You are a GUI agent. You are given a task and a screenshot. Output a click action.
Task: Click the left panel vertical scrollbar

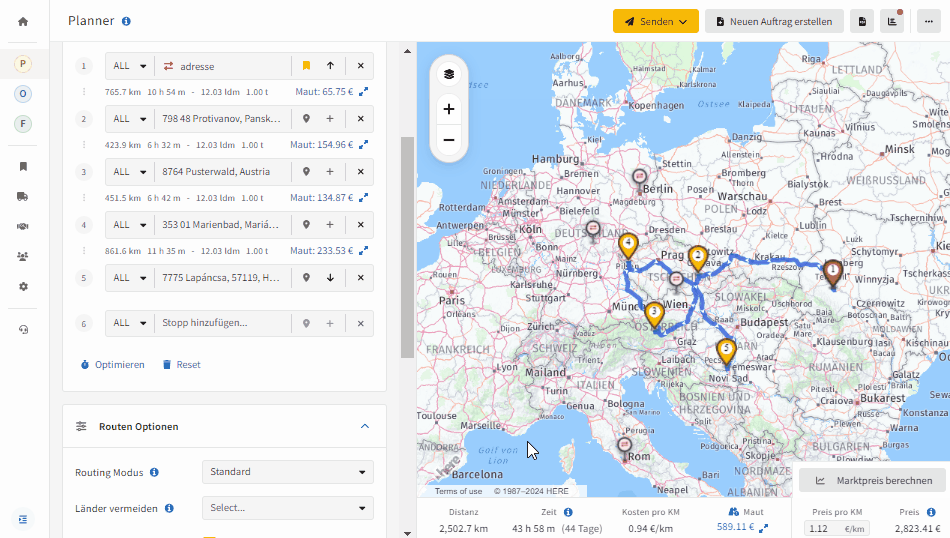(x=407, y=247)
